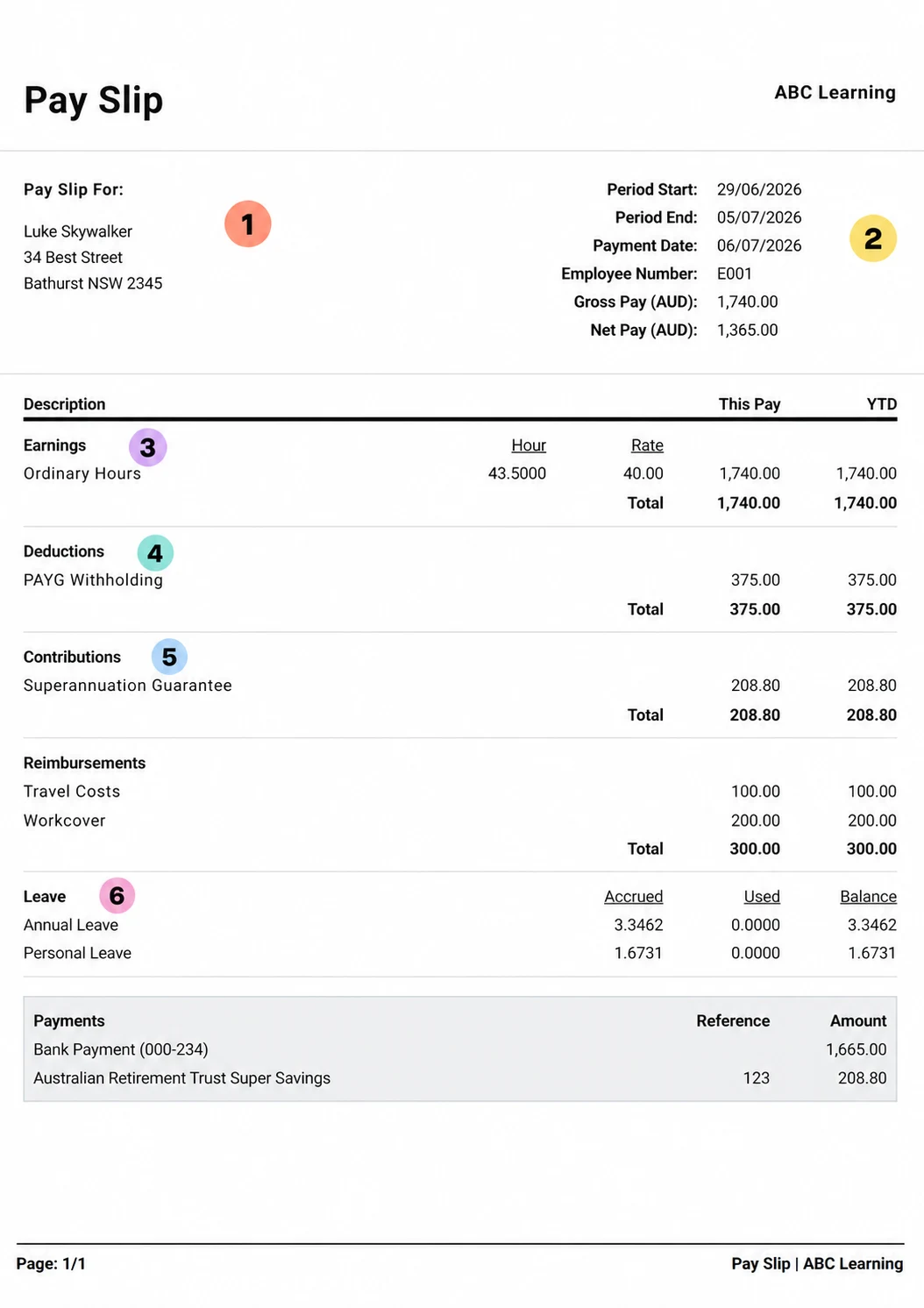Click the 'Personal Leave' row label
This screenshot has width=924, height=1308.
click(77, 953)
